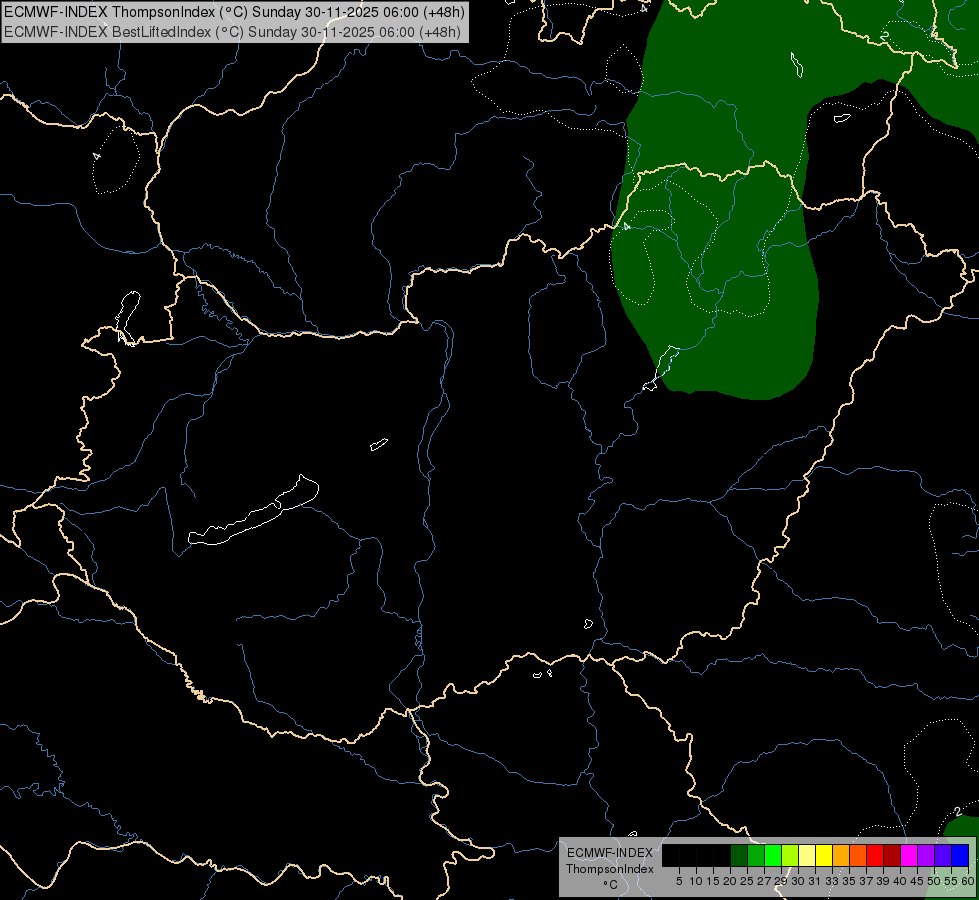Image resolution: width=979 pixels, height=900 pixels.
Task: Click the blue 55–60 legend swatch
Action: point(960,855)
